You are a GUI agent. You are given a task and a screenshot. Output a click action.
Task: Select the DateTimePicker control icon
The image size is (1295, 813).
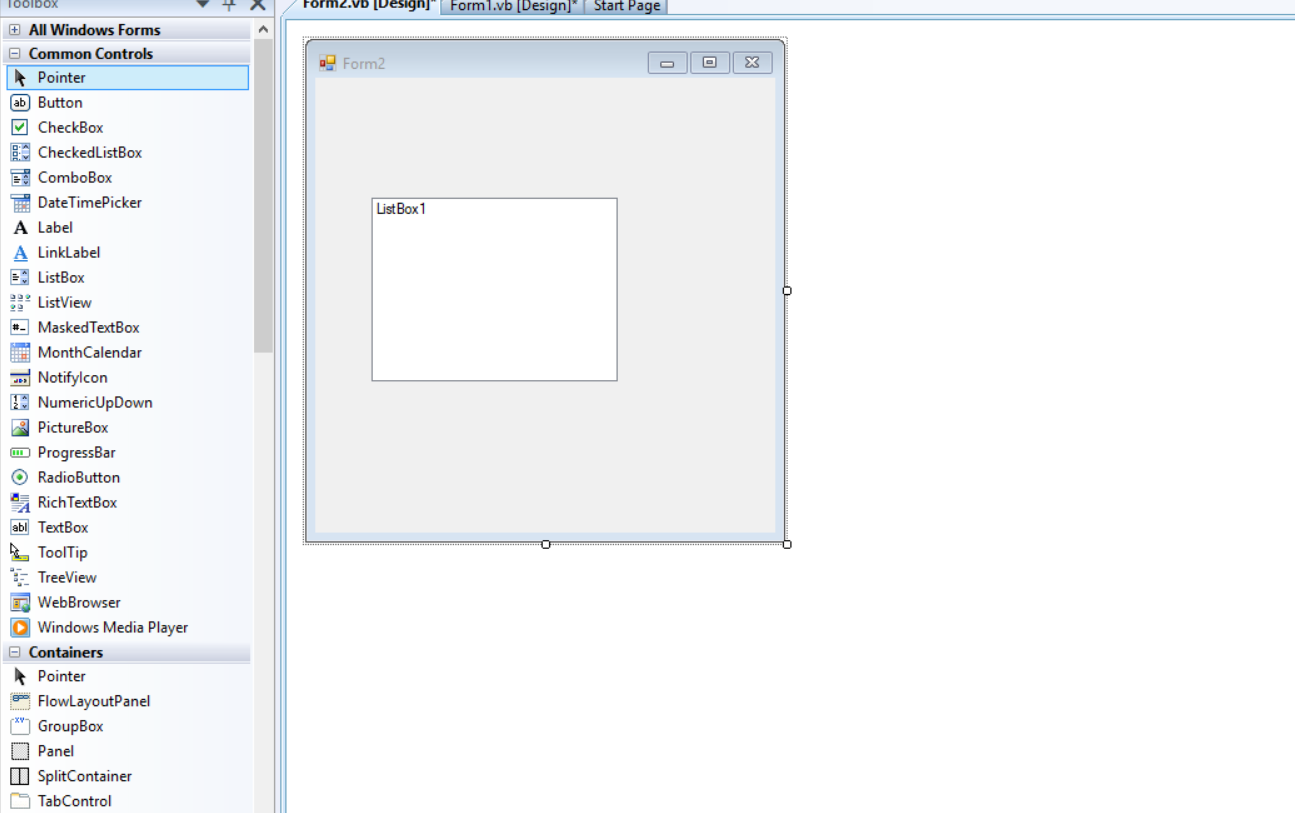click(x=80, y=202)
